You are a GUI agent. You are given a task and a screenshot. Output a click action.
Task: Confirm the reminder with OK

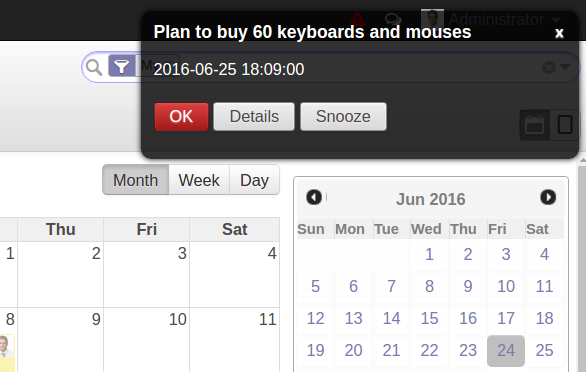tap(181, 117)
